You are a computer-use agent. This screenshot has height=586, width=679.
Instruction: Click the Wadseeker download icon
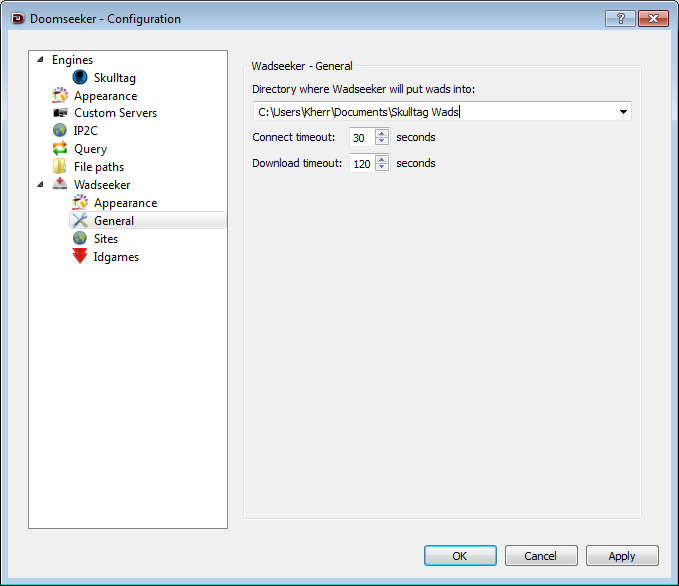pyautogui.click(x=60, y=185)
